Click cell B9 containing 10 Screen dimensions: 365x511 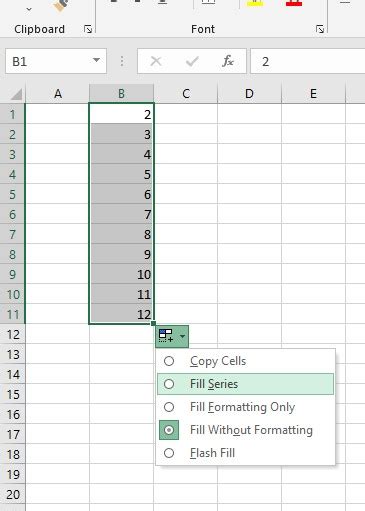pyautogui.click(x=122, y=274)
